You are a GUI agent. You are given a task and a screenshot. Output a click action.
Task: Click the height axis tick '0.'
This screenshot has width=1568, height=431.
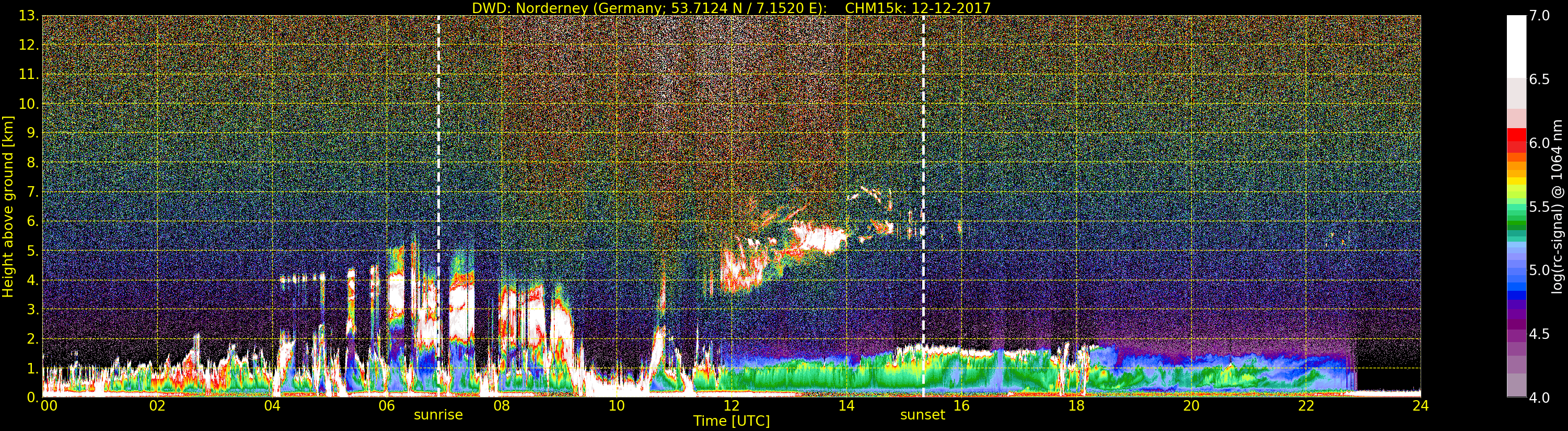(33, 398)
